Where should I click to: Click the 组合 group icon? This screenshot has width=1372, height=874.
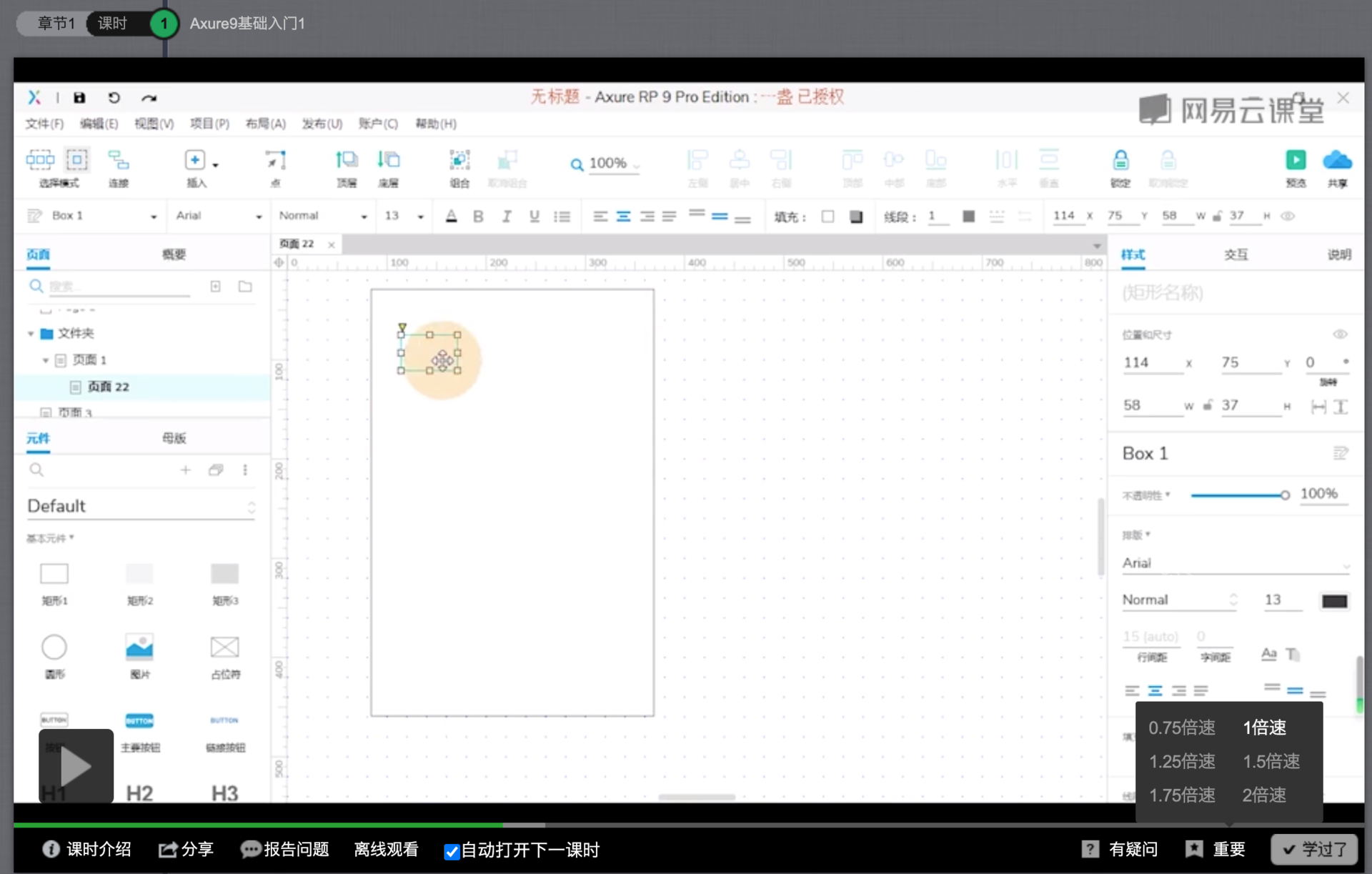(x=459, y=159)
